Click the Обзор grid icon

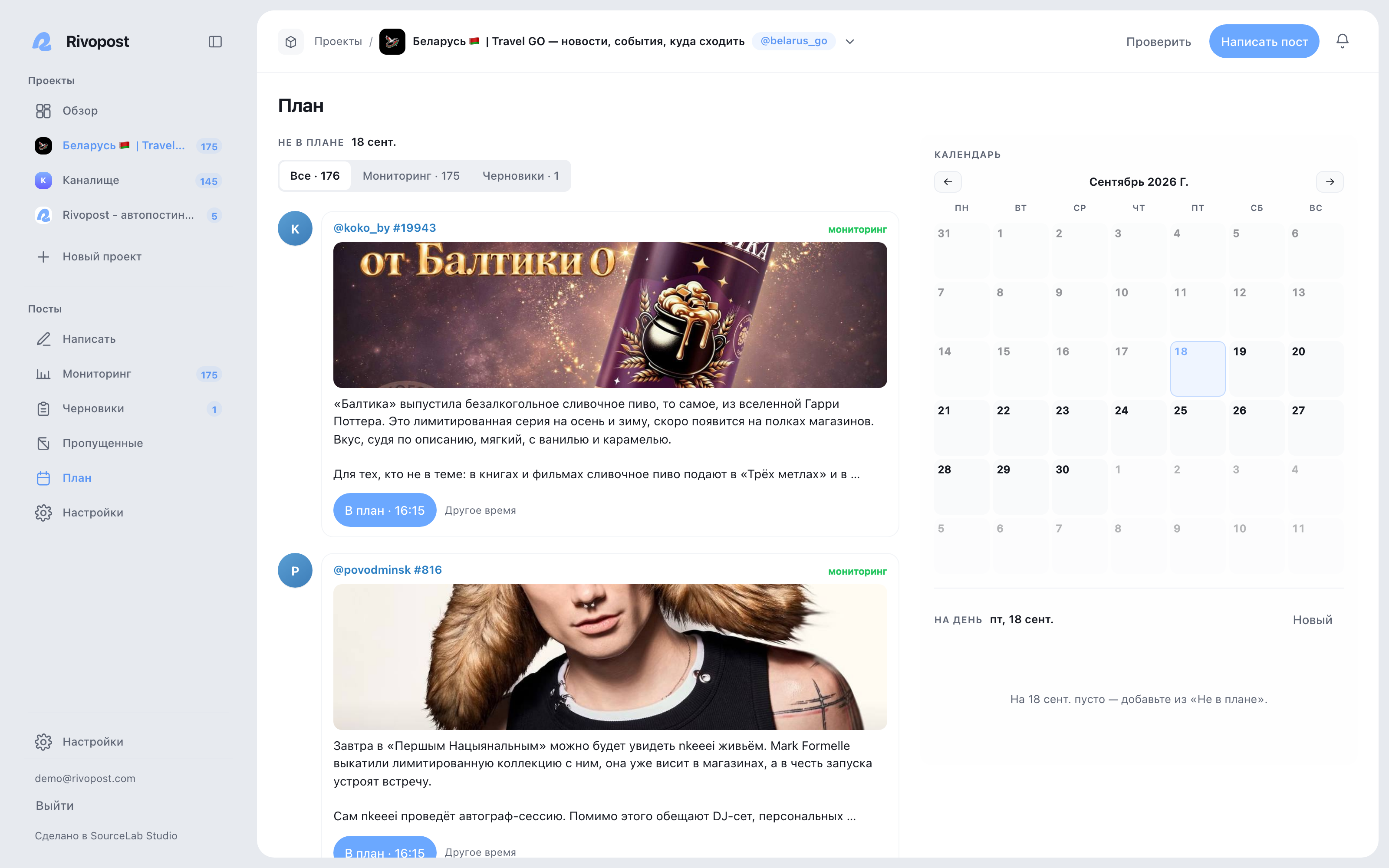43,111
